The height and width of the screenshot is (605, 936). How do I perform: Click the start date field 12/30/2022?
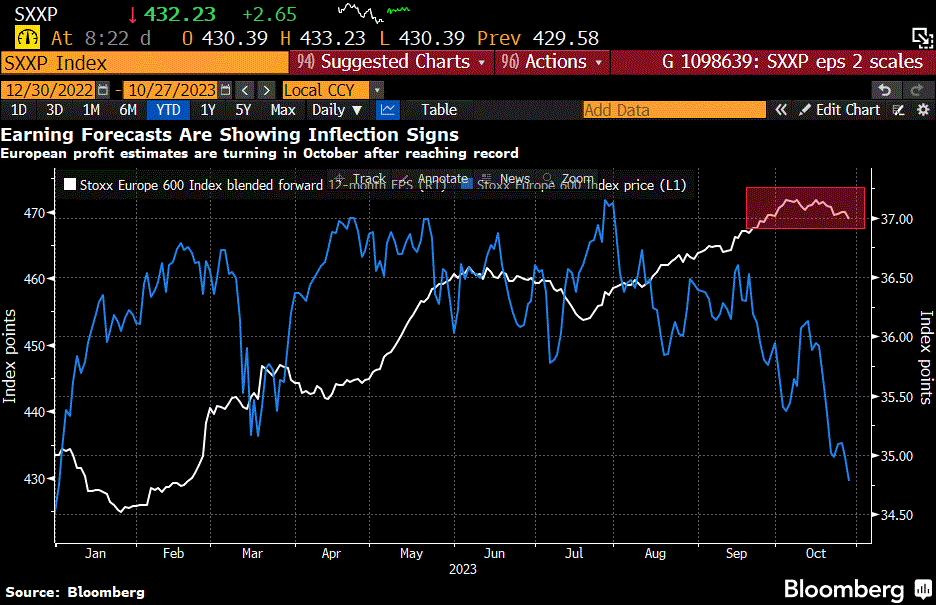pos(50,90)
